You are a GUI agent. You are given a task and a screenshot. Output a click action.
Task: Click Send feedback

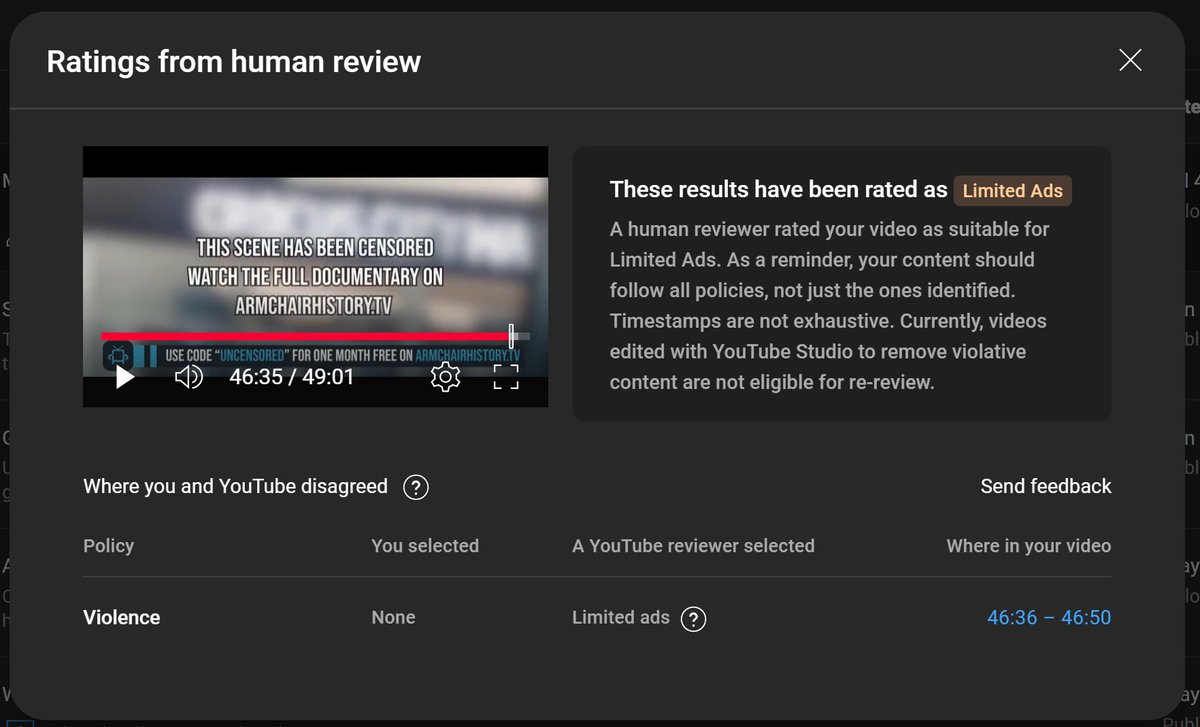pos(1046,486)
